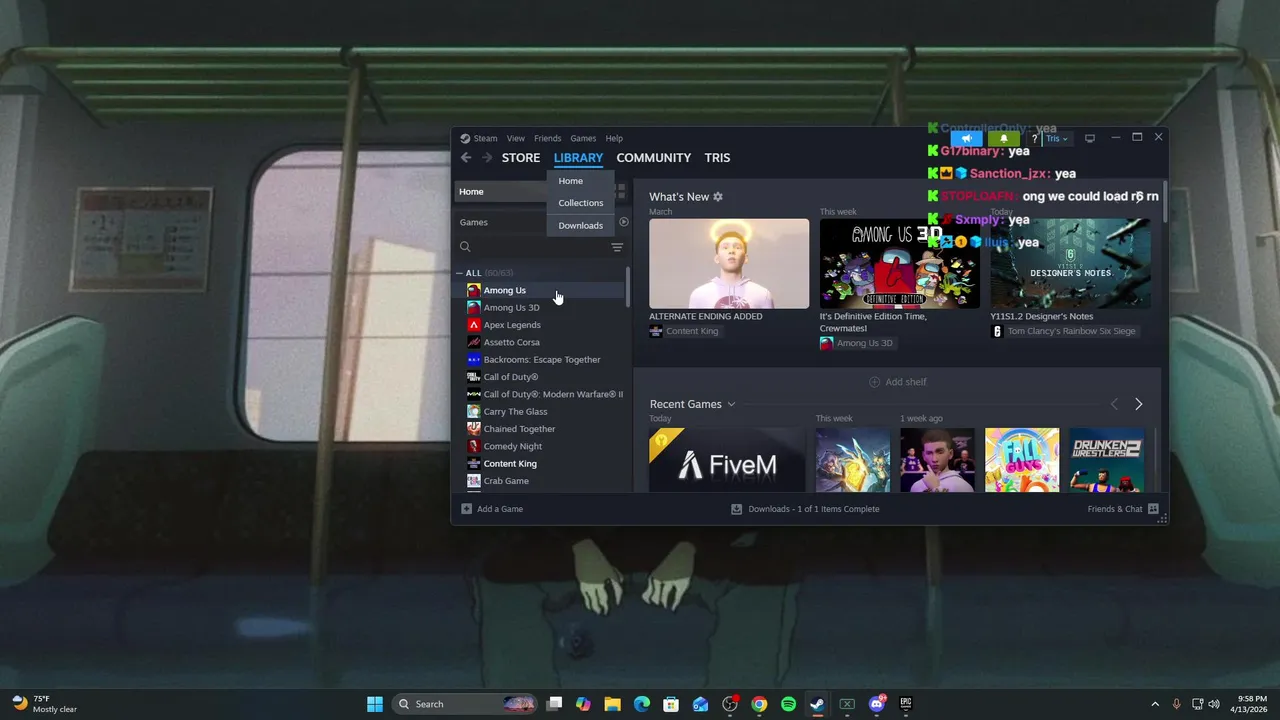
Task: Click the Assetto Corsa game icon
Action: tap(474, 342)
